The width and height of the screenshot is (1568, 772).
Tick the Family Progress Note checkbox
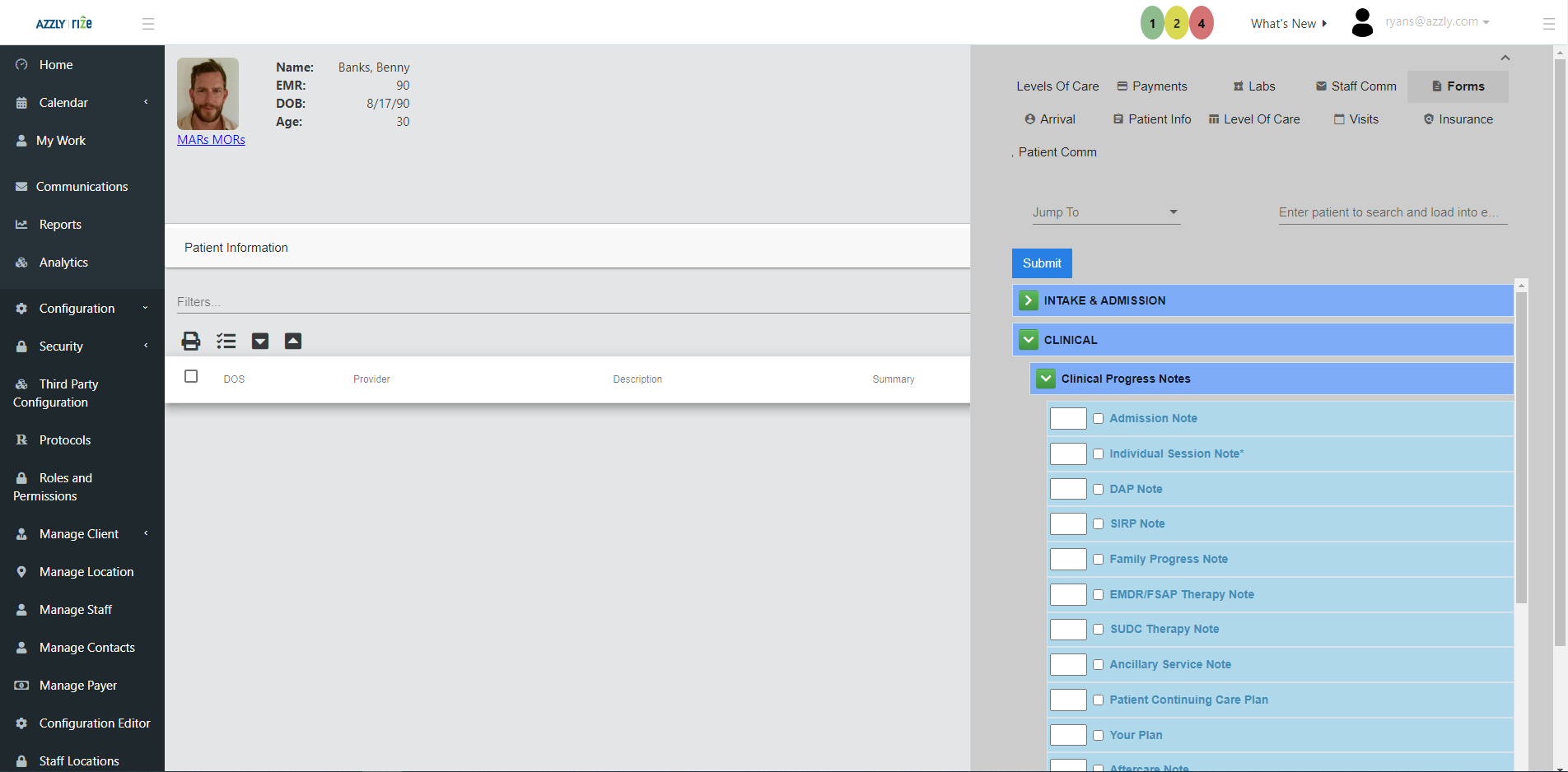coord(1098,560)
